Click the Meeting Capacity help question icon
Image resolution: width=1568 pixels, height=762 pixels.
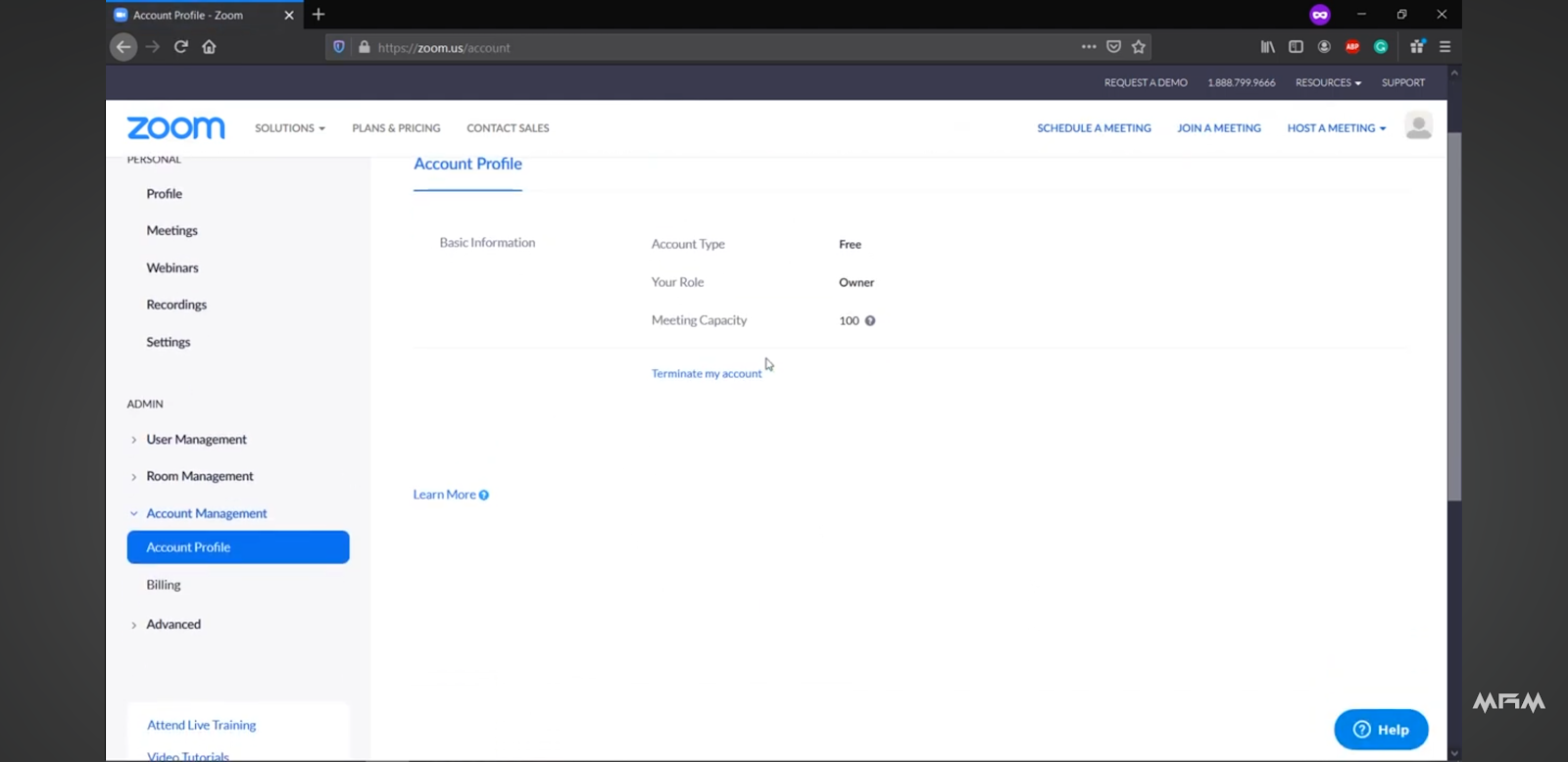tap(870, 321)
